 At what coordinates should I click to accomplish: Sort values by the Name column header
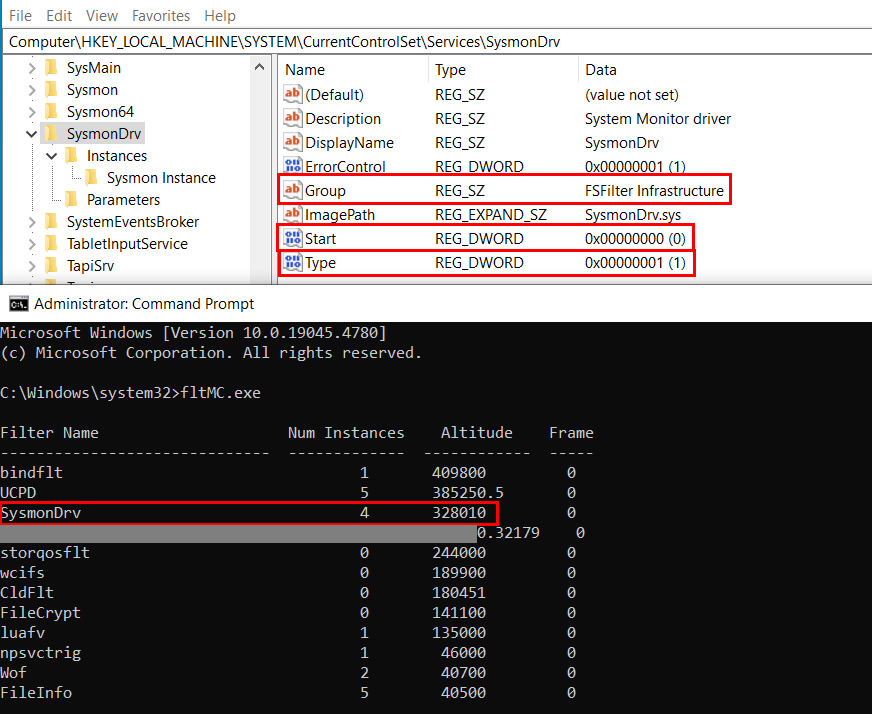click(x=305, y=70)
